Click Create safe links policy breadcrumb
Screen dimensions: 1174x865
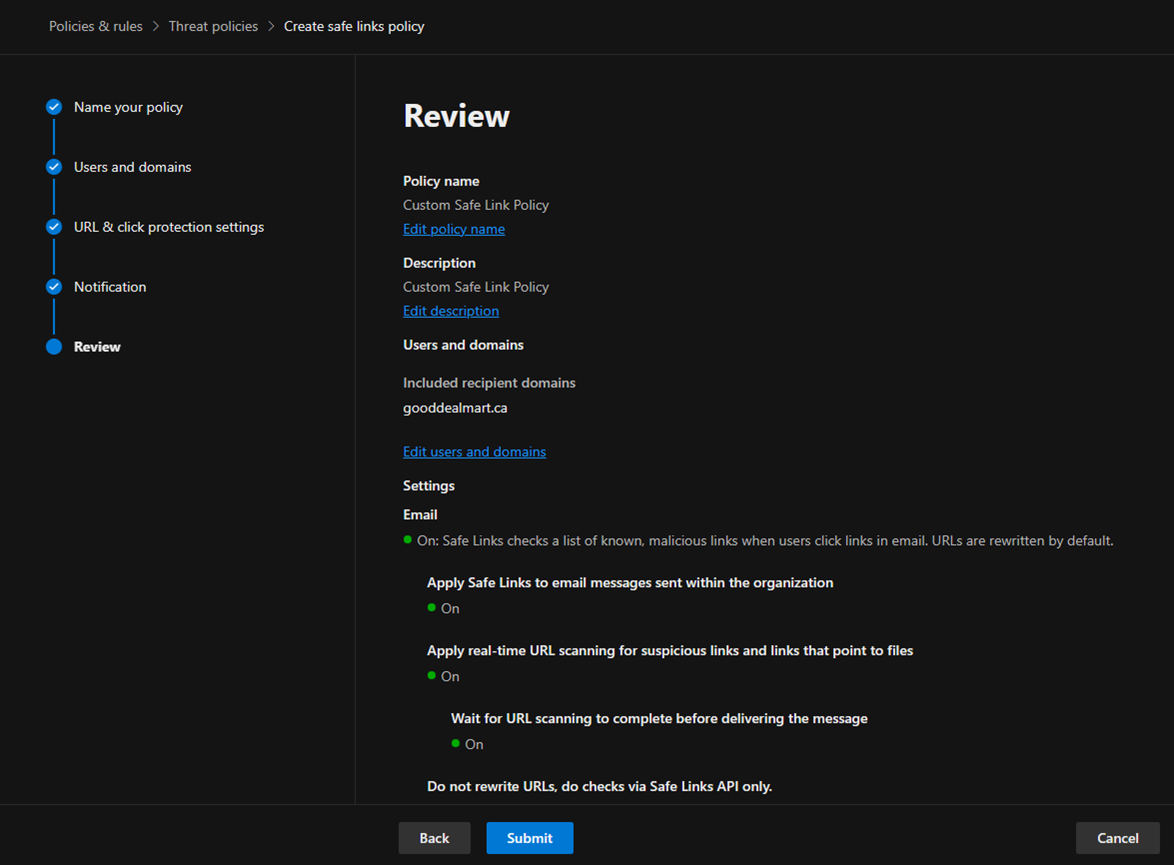(x=354, y=26)
